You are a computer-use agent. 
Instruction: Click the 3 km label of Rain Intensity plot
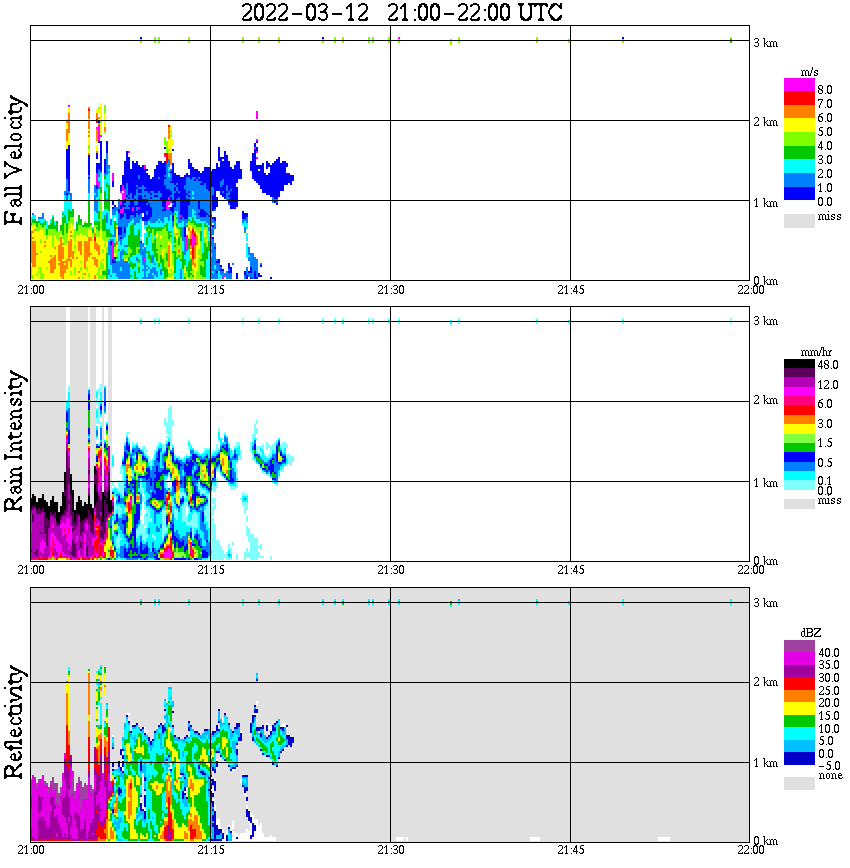point(765,321)
